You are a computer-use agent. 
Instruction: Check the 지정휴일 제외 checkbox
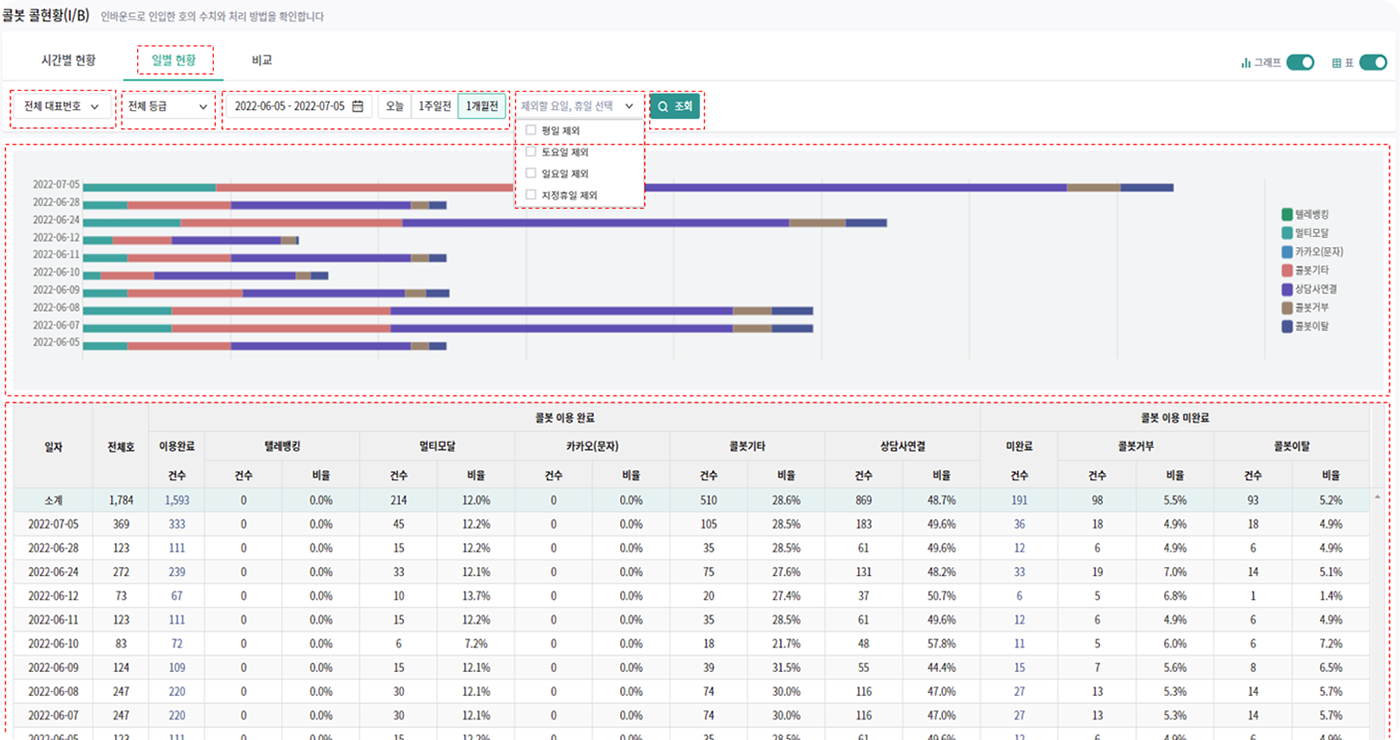[x=531, y=195]
